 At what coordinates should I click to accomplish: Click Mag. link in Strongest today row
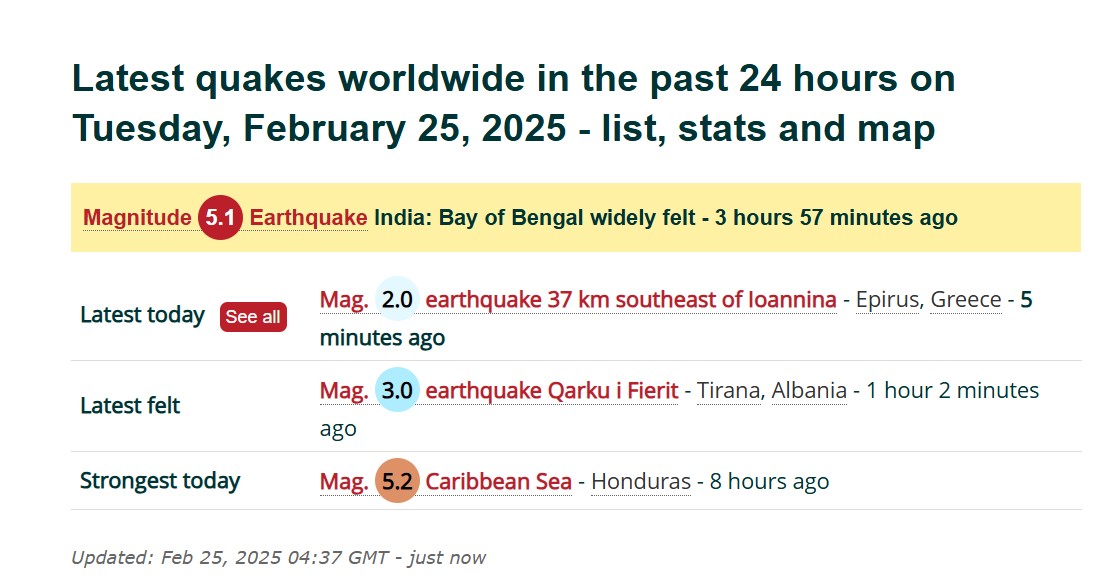tap(344, 481)
